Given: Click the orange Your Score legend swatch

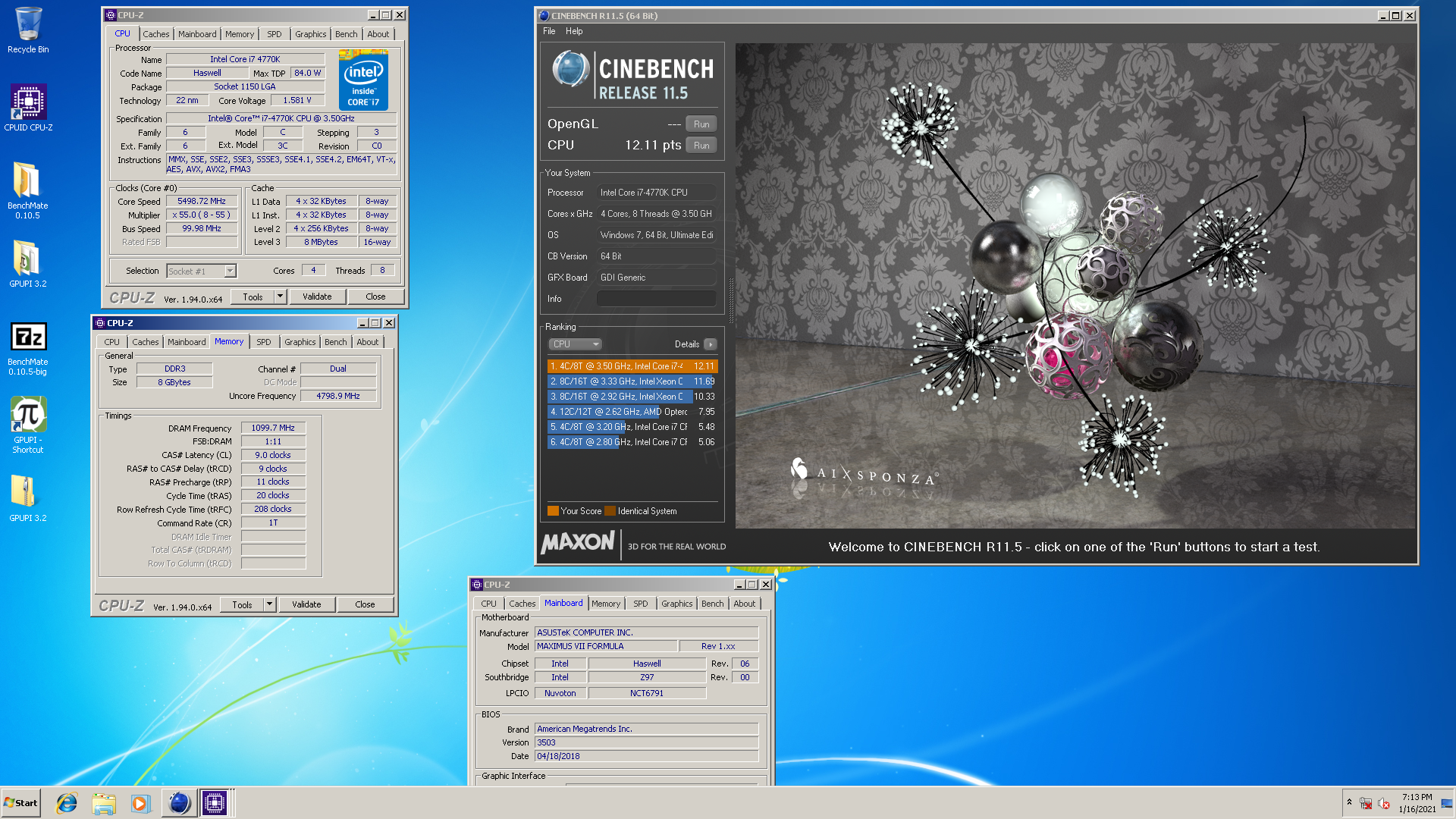Looking at the screenshot, I should [553, 511].
